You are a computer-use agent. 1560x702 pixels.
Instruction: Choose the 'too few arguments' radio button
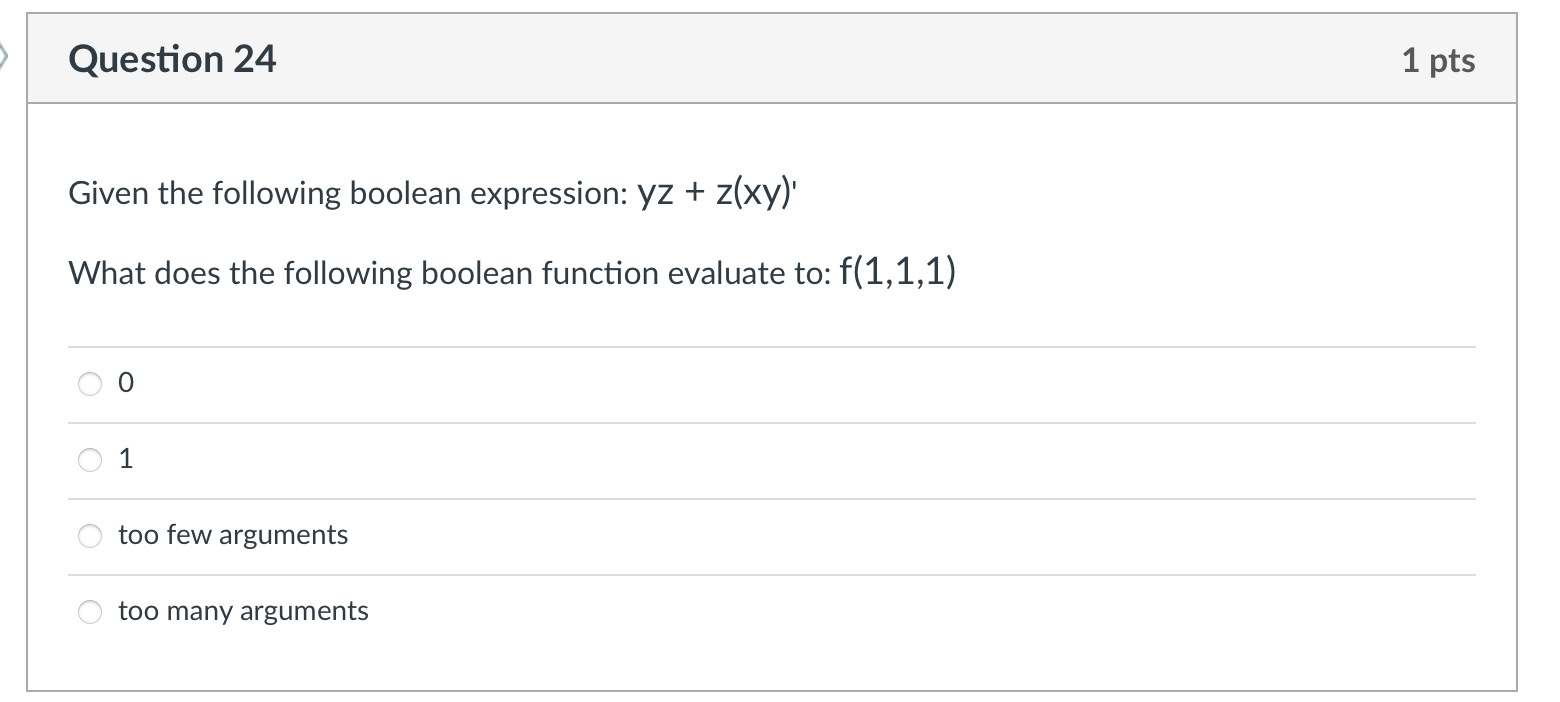(x=91, y=536)
